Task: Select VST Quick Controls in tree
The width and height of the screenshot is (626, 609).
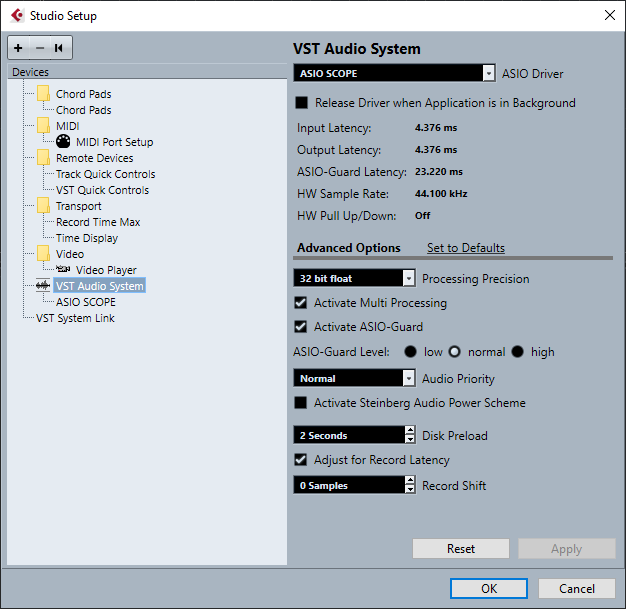Action: pyautogui.click(x=102, y=190)
